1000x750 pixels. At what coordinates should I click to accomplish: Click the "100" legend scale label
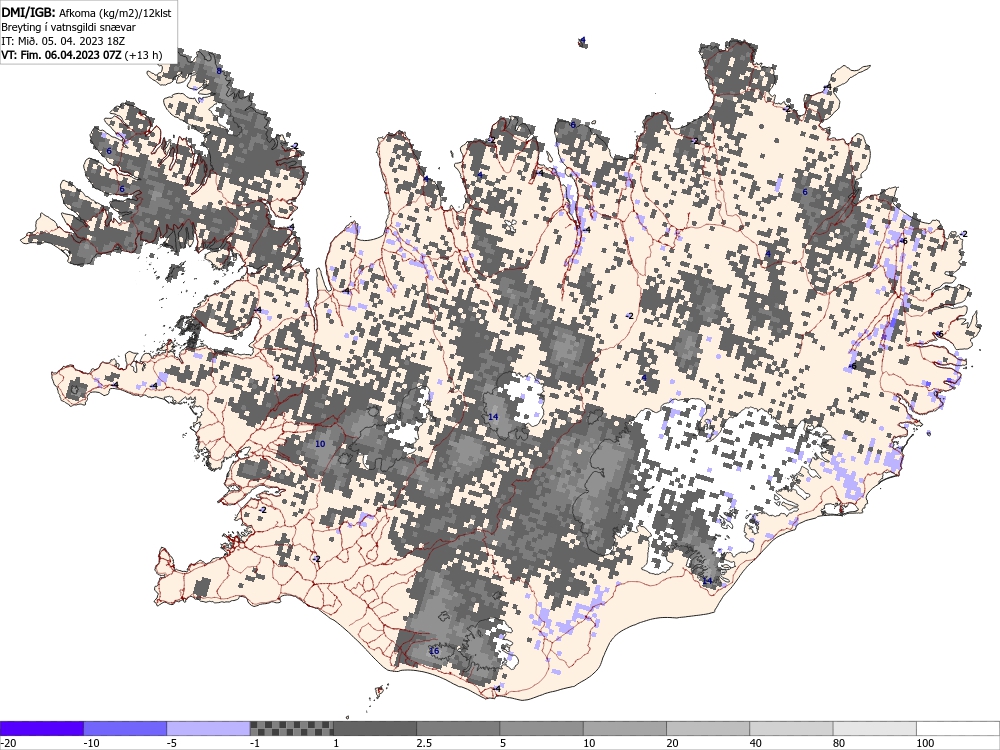[x=925, y=744]
